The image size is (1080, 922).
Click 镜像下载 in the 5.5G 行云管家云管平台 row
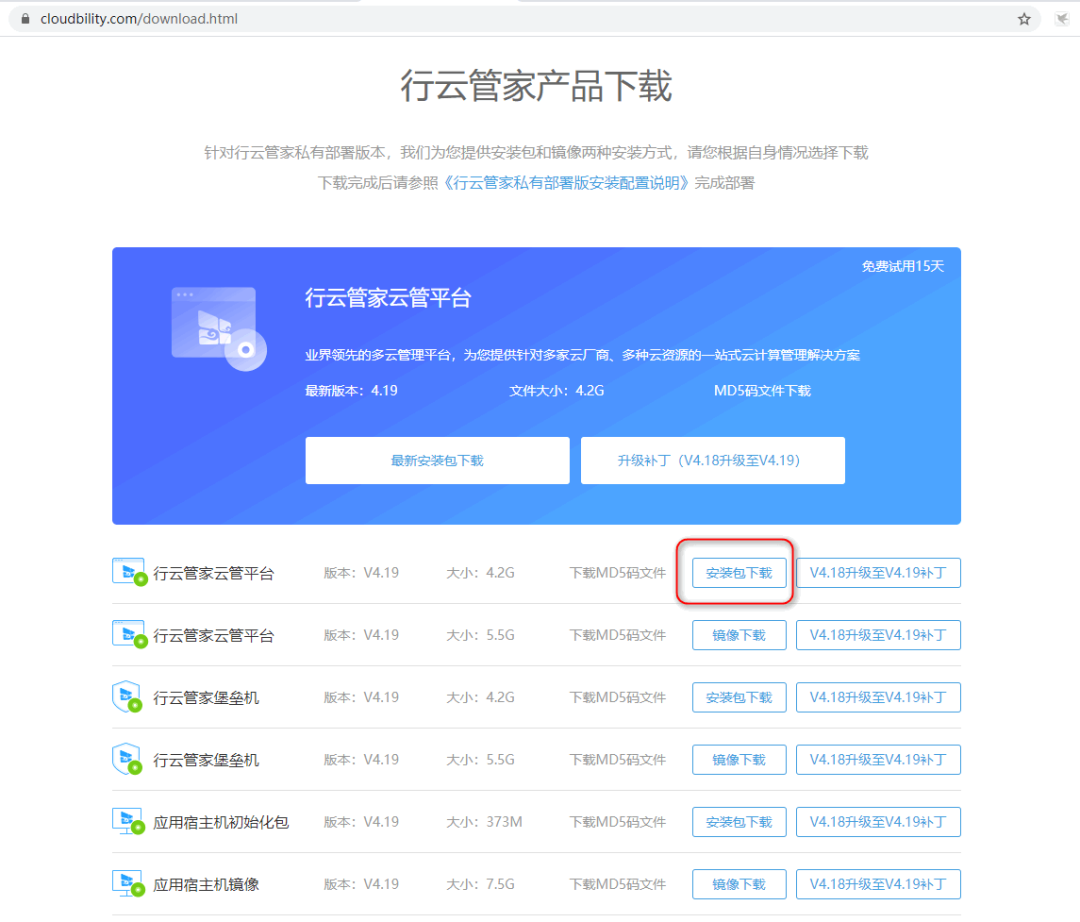coord(739,635)
